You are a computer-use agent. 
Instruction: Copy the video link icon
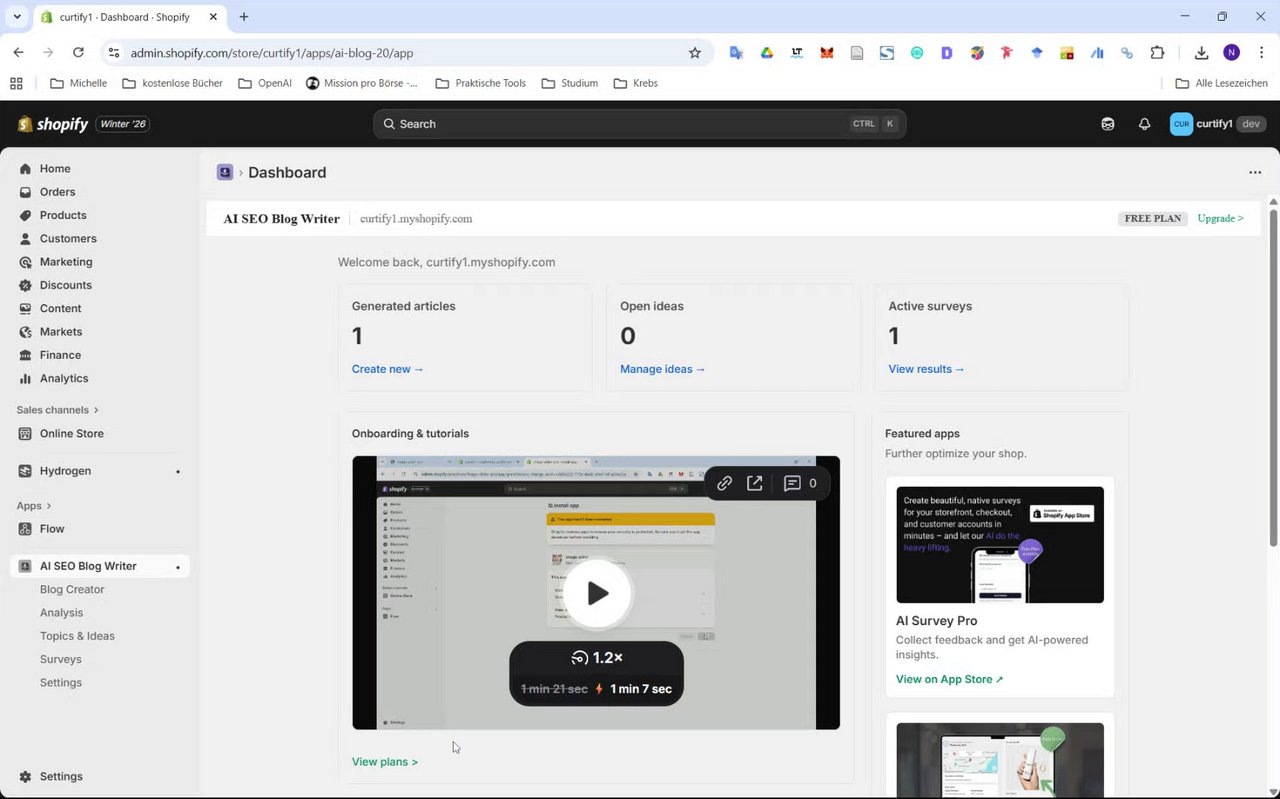[725, 483]
